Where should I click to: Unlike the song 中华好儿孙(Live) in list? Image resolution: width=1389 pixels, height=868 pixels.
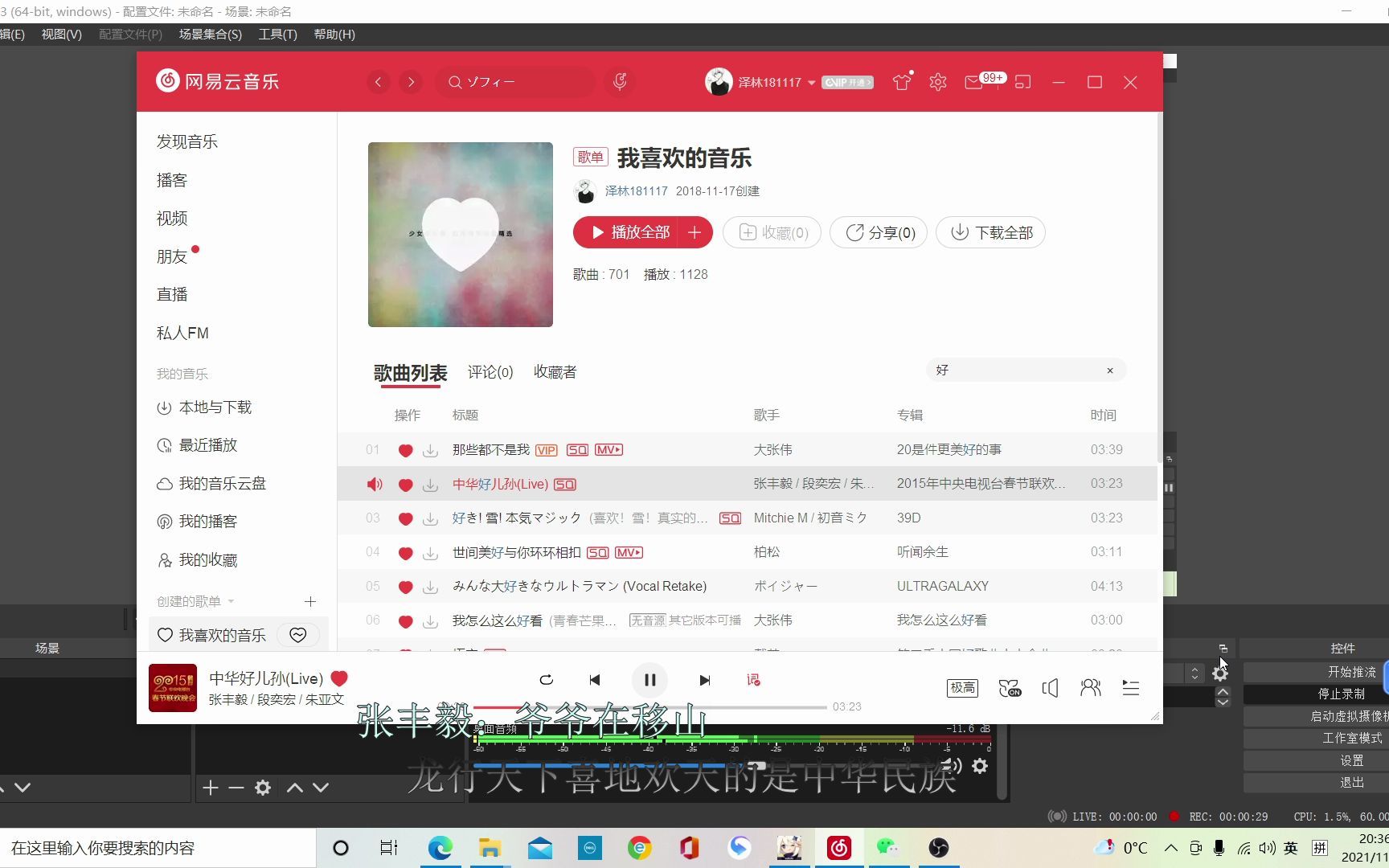(405, 485)
